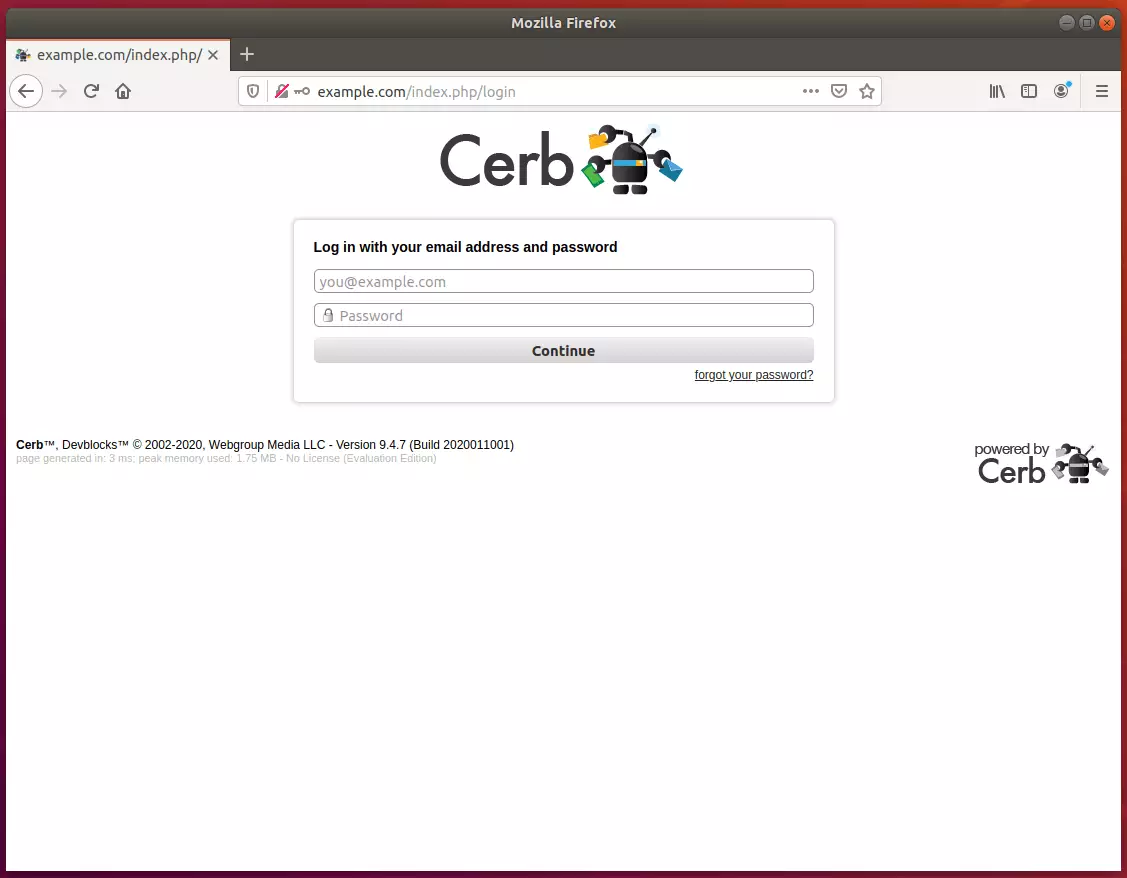Open the Library bookmarks panel

pos(997,91)
